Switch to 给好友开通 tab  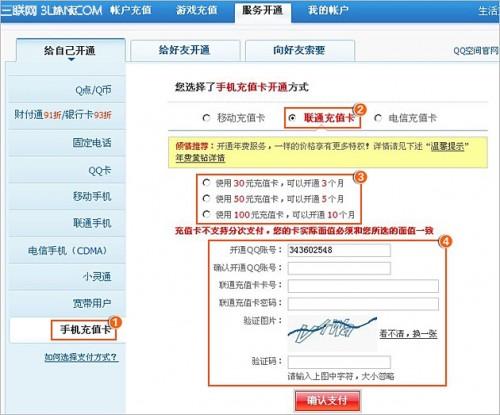click(185, 50)
